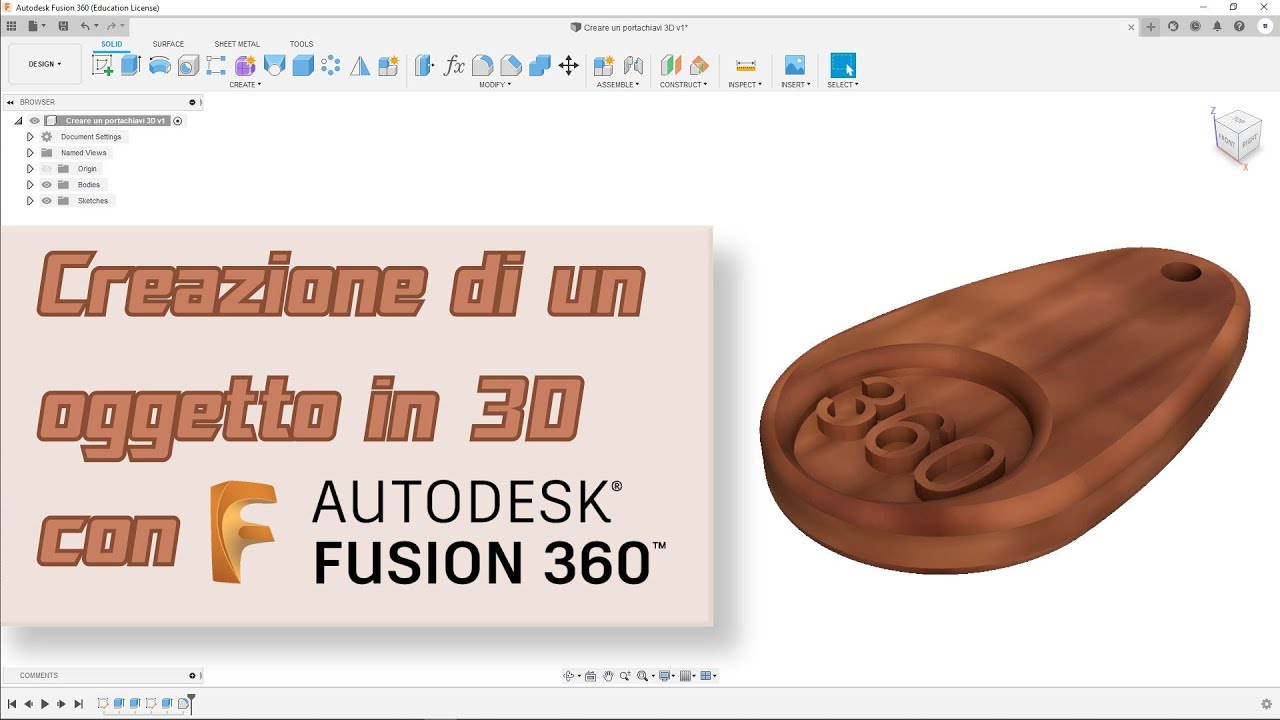Click the timeline end marker
Viewport: 1280px width, 720px height.
(191, 702)
